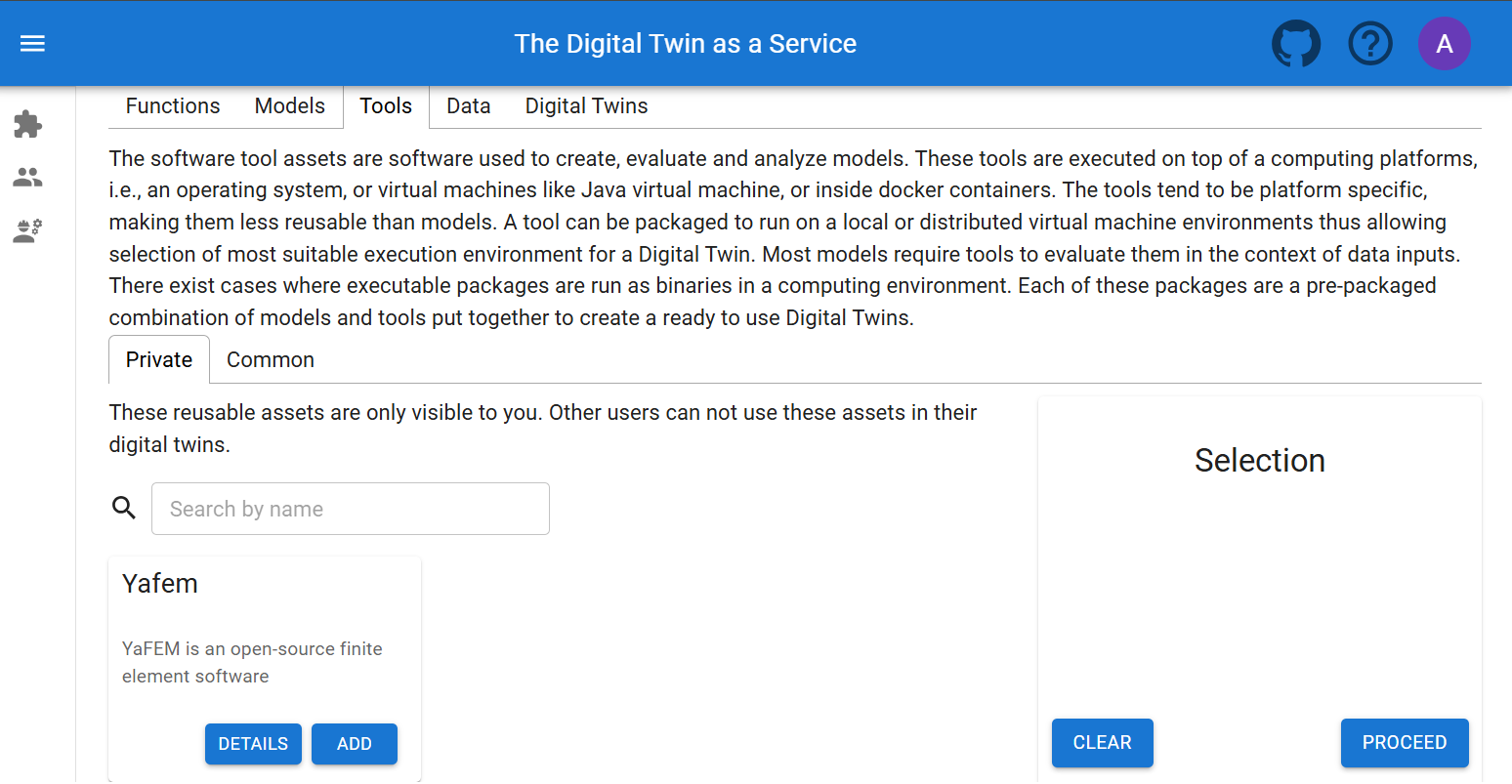1512x784 pixels.
Task: Open the user account avatar 'A'
Action: (x=1445, y=44)
